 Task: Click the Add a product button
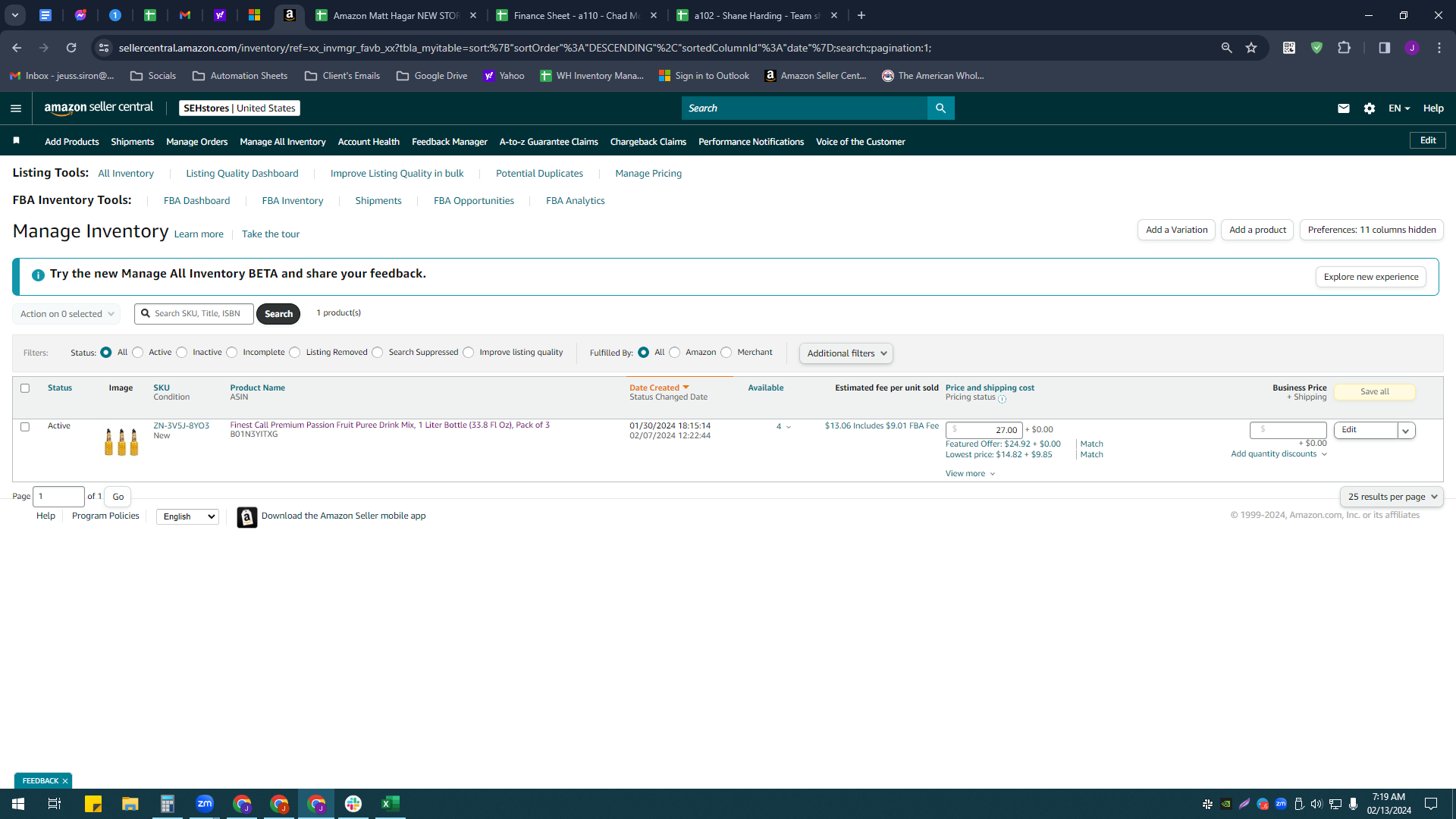[x=1257, y=230]
